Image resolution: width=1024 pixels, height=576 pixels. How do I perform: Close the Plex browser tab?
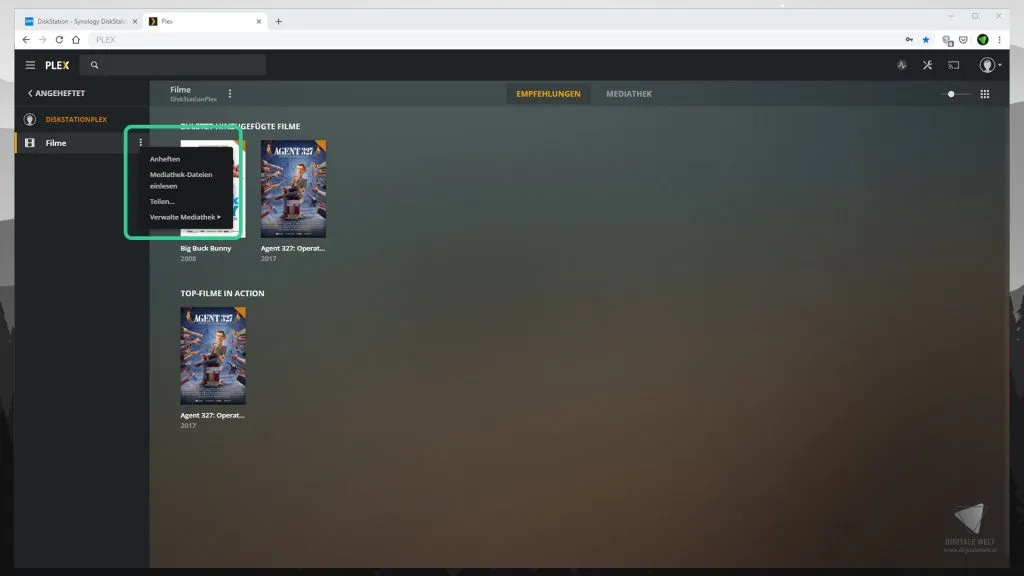[259, 22]
